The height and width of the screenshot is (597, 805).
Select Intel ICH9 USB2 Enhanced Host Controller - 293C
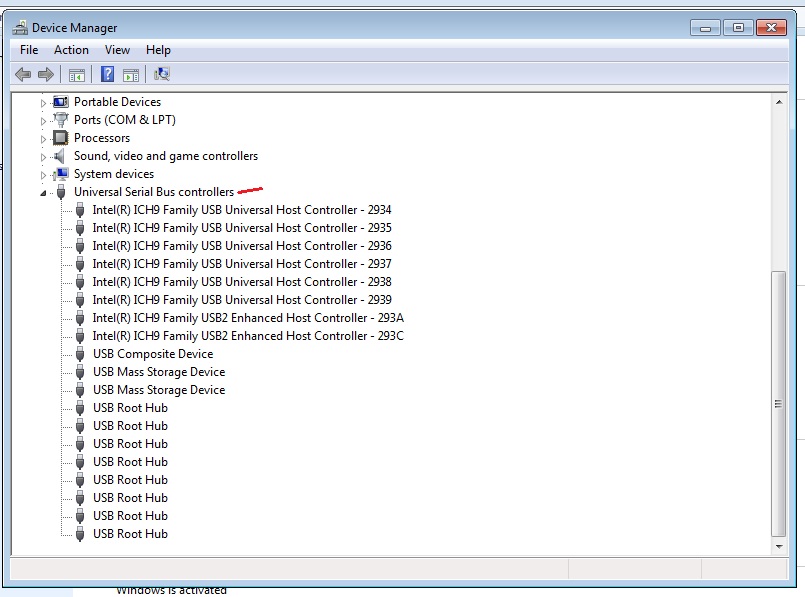coord(248,336)
